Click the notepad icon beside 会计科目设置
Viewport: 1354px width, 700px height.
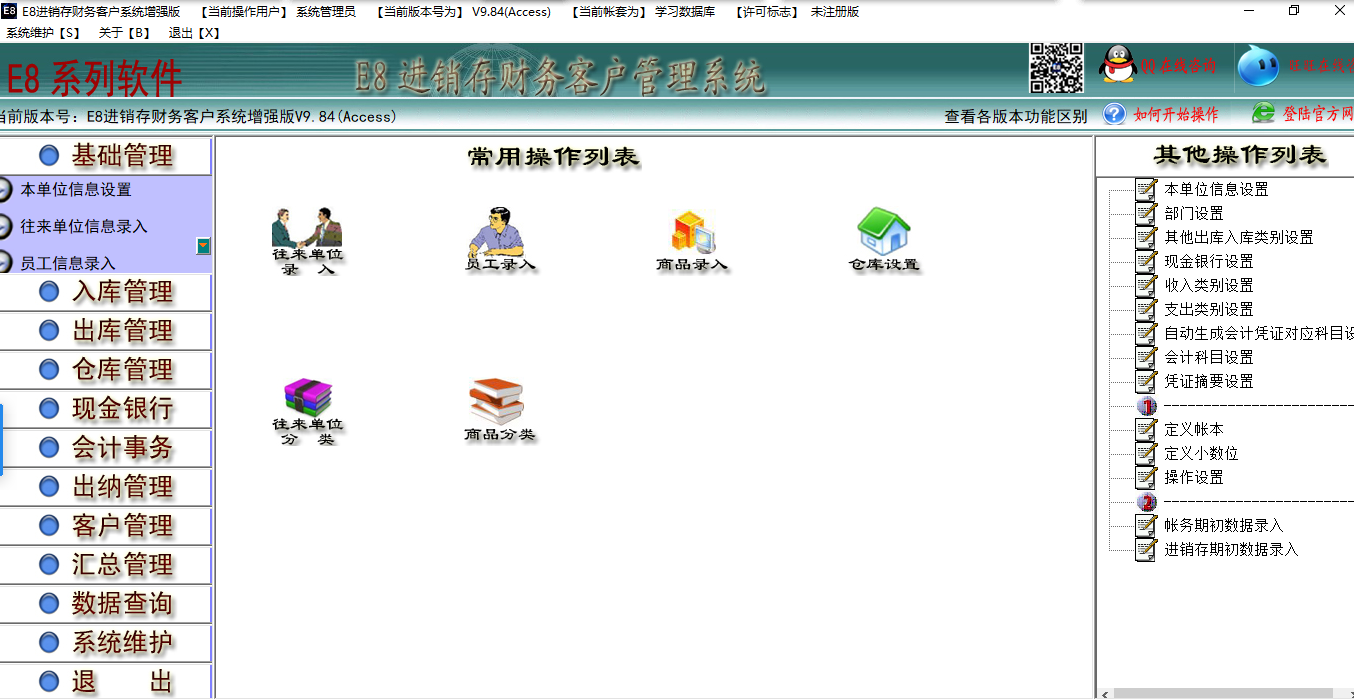(1147, 357)
